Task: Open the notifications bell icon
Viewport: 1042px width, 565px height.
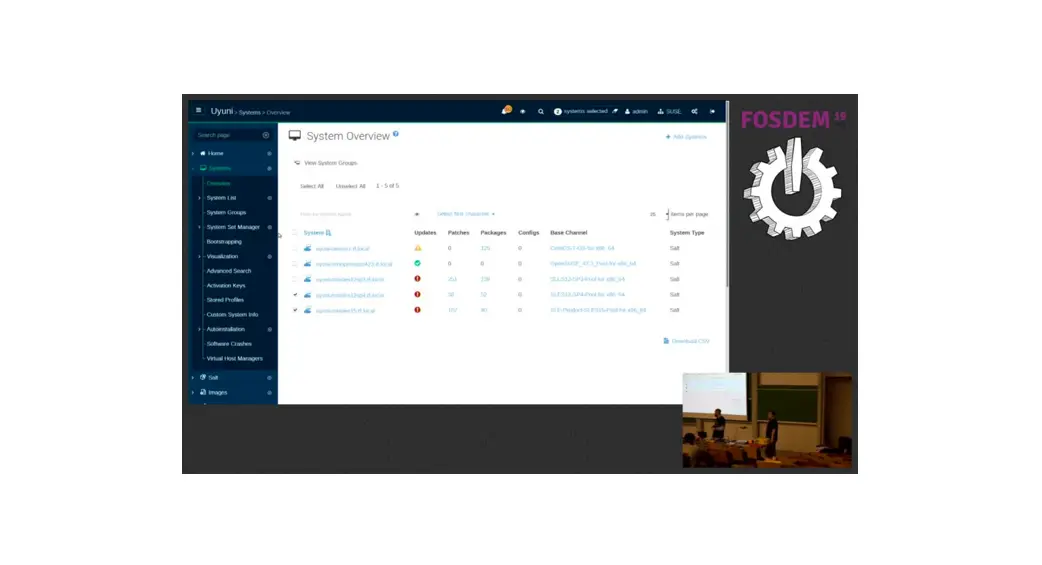Action: click(506, 110)
